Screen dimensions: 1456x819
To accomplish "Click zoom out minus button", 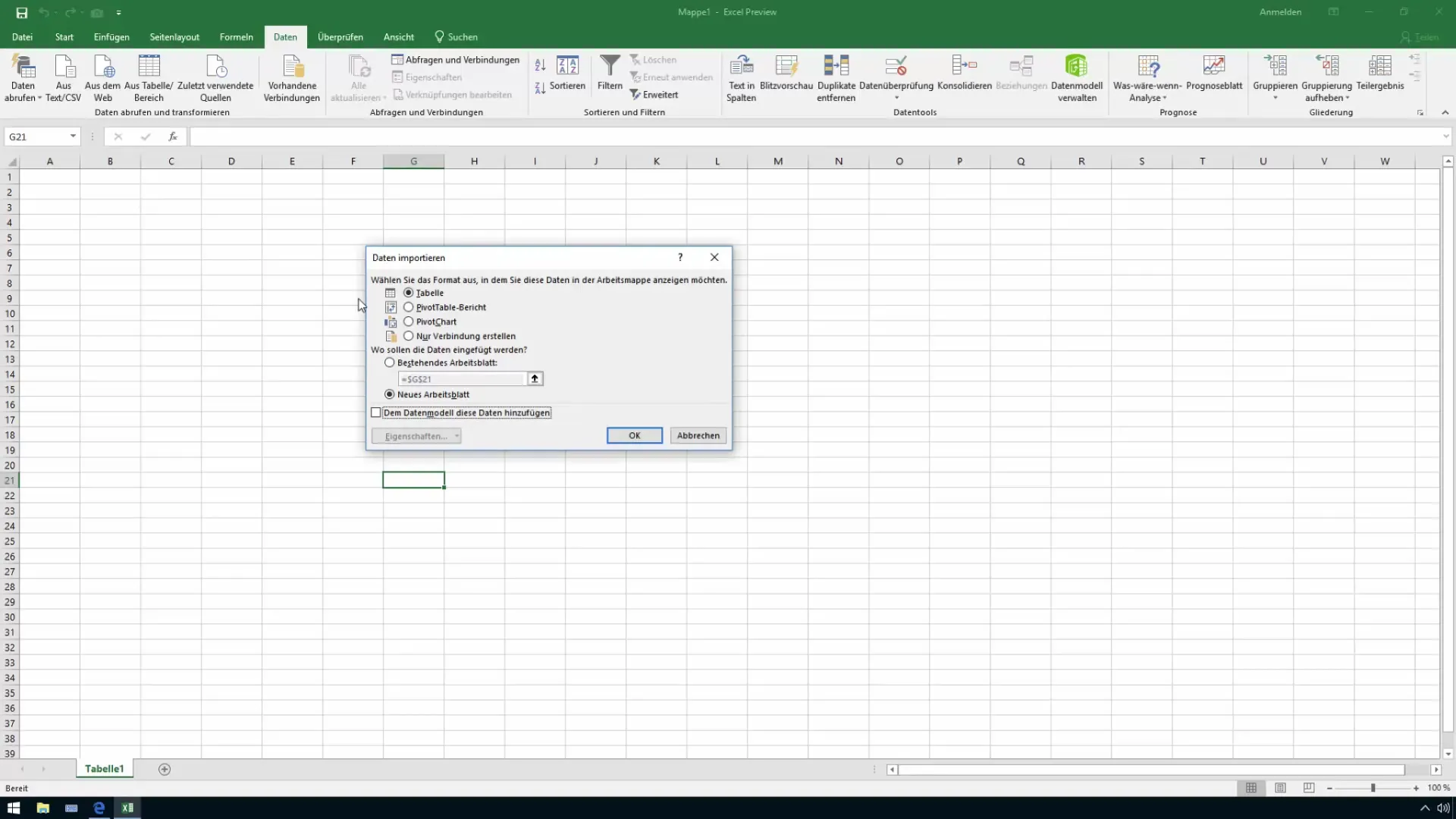I will [1329, 788].
